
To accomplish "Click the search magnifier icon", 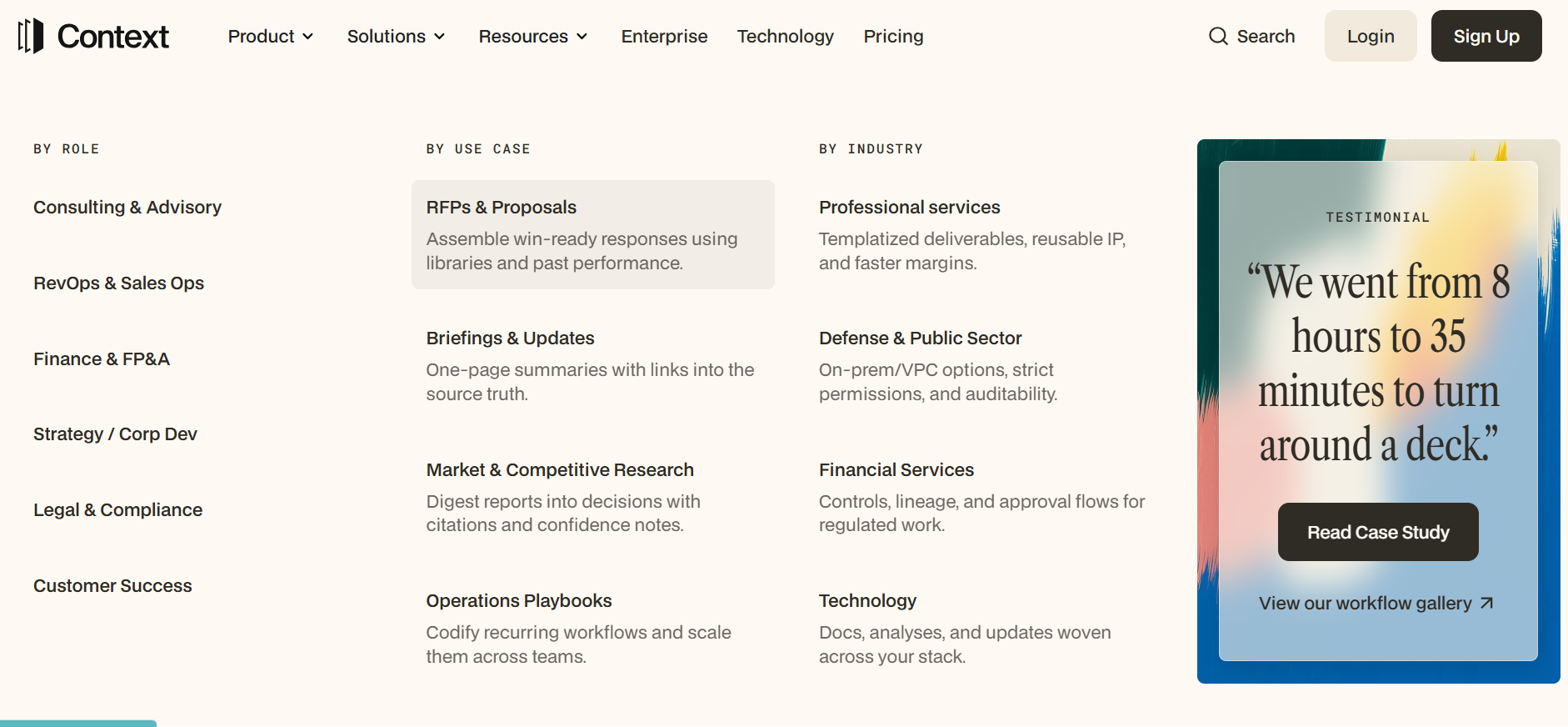I will (x=1218, y=36).
